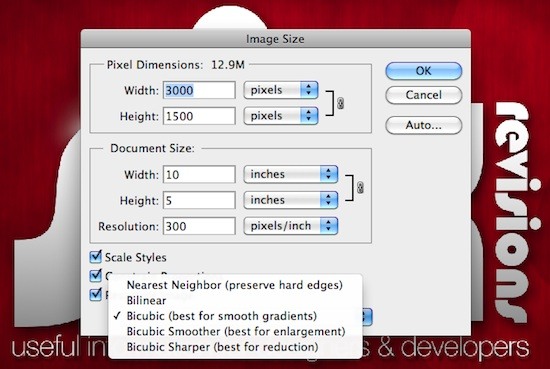The width and height of the screenshot is (550, 369).
Task: Select Bilinear resampling option
Action: point(235,300)
